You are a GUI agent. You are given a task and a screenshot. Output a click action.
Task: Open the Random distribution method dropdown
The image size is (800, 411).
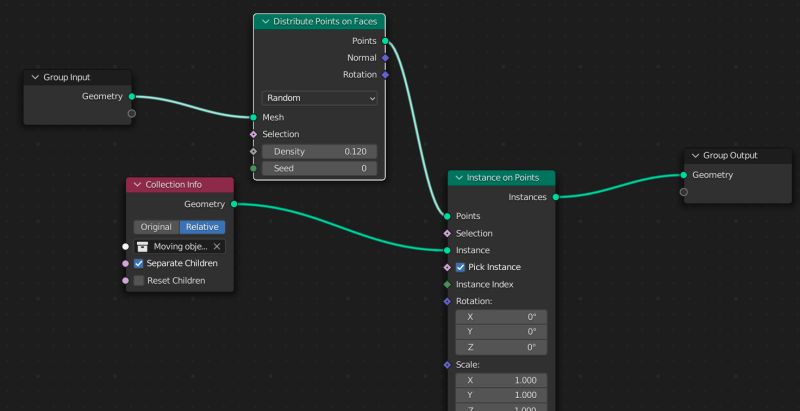[320, 98]
